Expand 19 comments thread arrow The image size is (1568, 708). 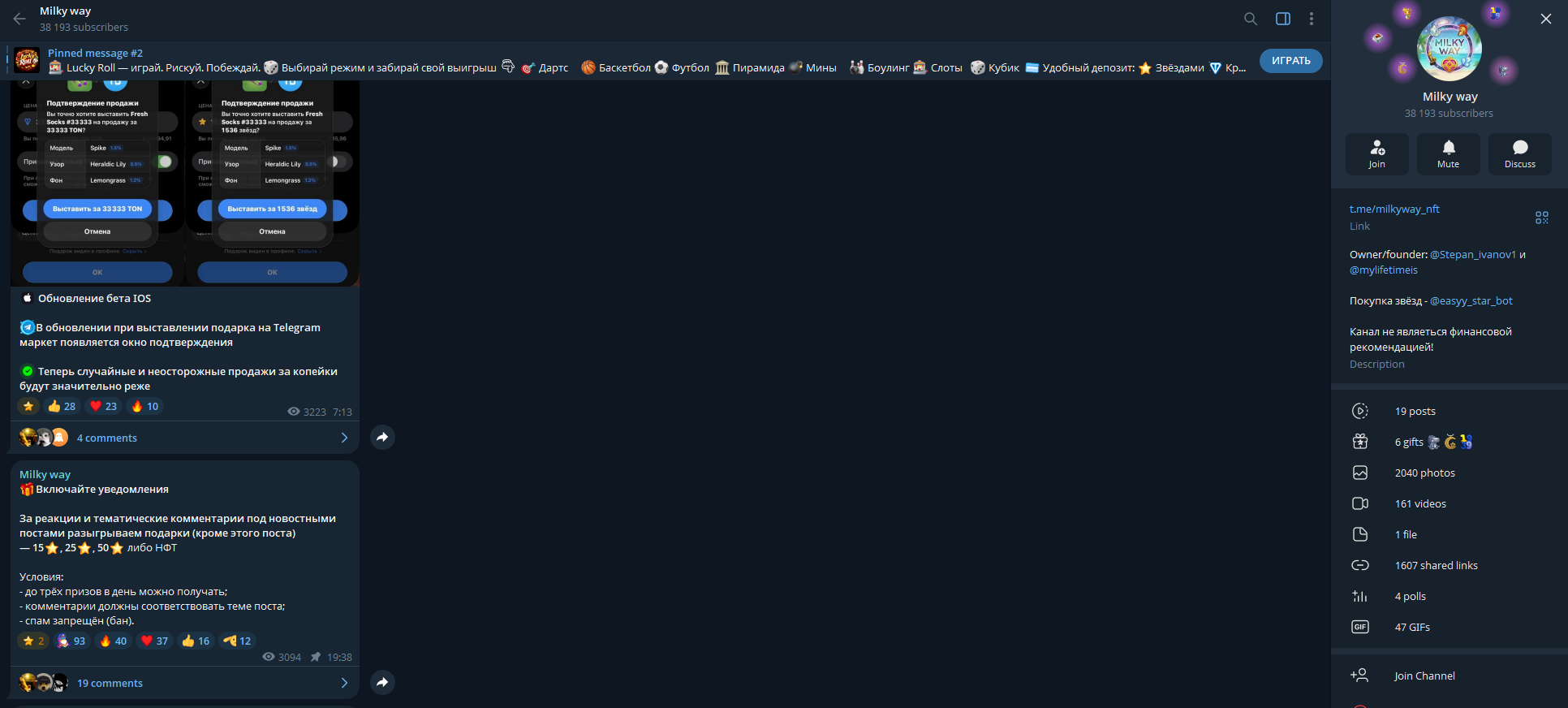344,683
